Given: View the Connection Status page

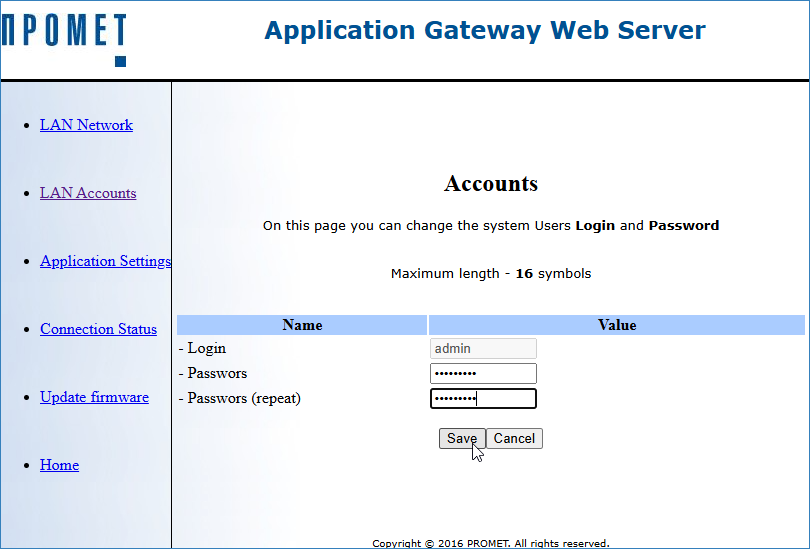Looking at the screenshot, I should click(98, 329).
